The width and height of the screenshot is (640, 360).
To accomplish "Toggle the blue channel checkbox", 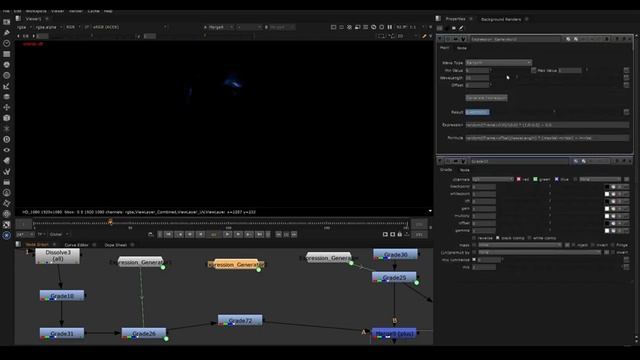I will (x=556, y=179).
